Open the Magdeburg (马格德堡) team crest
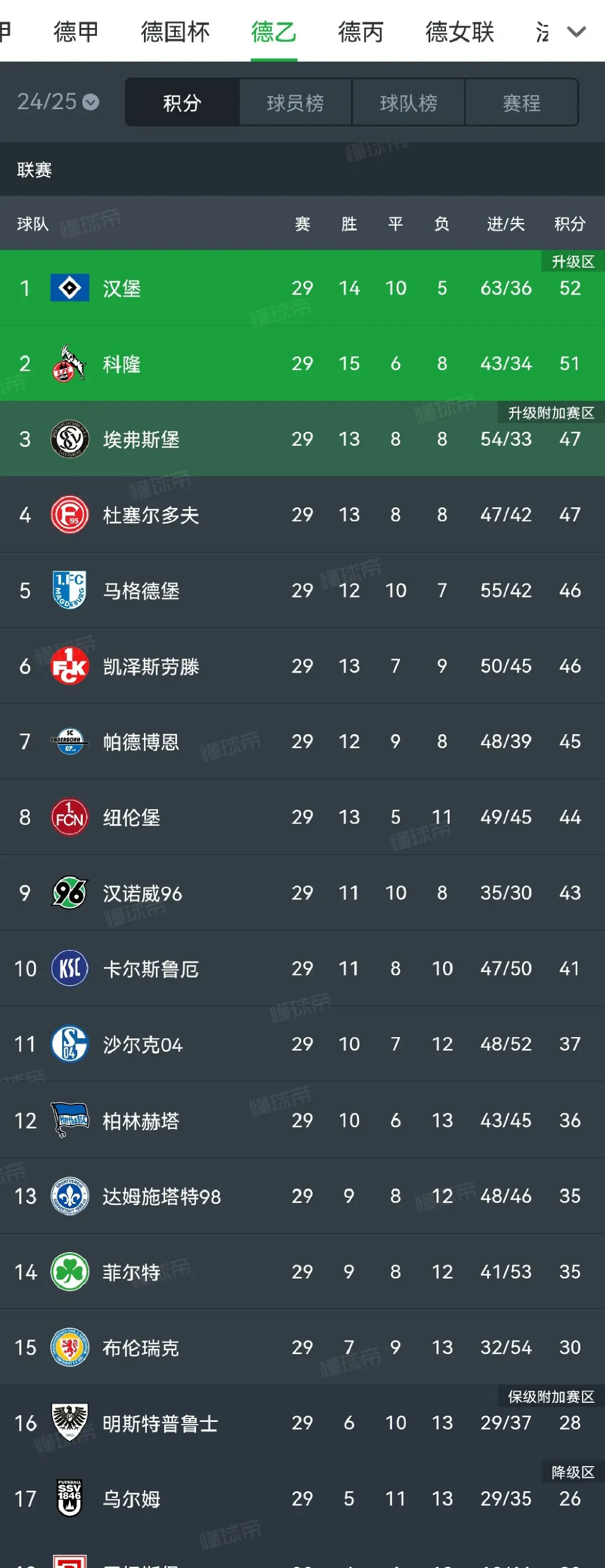The image size is (605, 1568). 69,590
